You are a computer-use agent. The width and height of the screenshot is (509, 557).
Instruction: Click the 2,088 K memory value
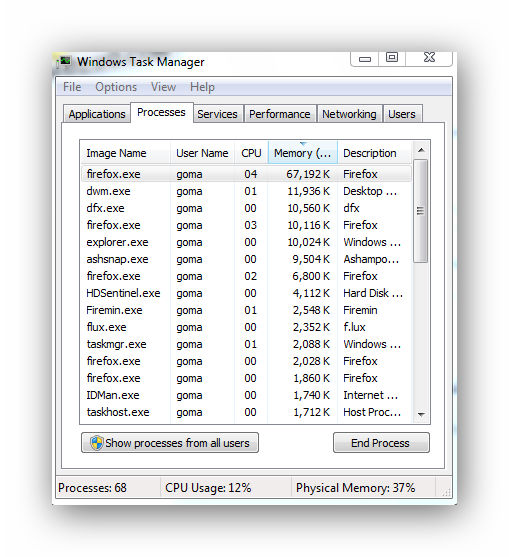click(311, 344)
